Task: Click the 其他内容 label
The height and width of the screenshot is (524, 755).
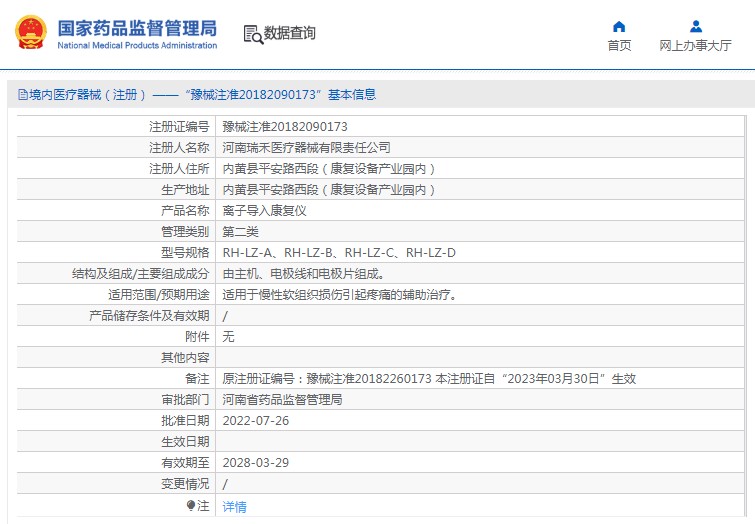Action: 185,357
